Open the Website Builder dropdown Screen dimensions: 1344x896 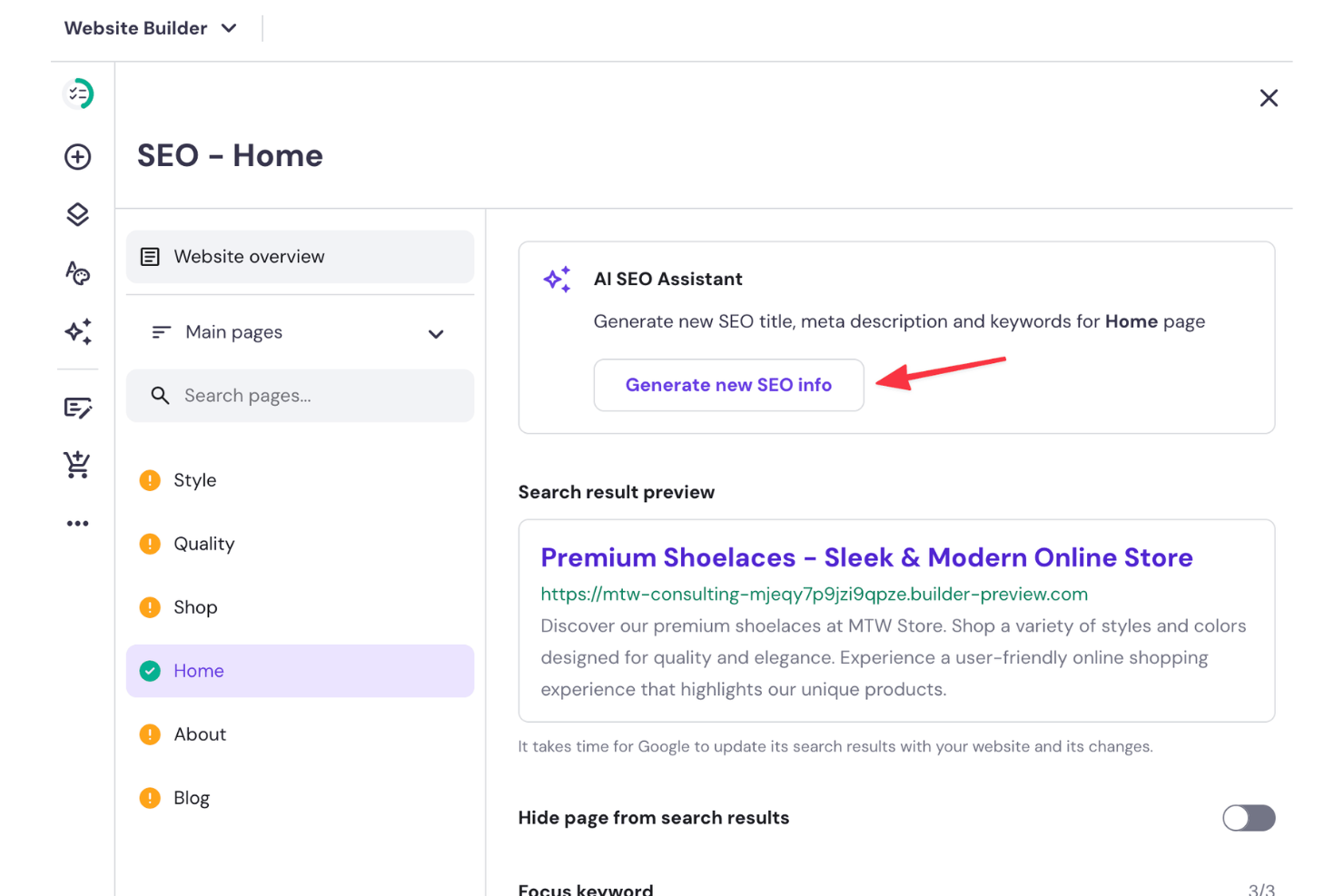tap(151, 27)
